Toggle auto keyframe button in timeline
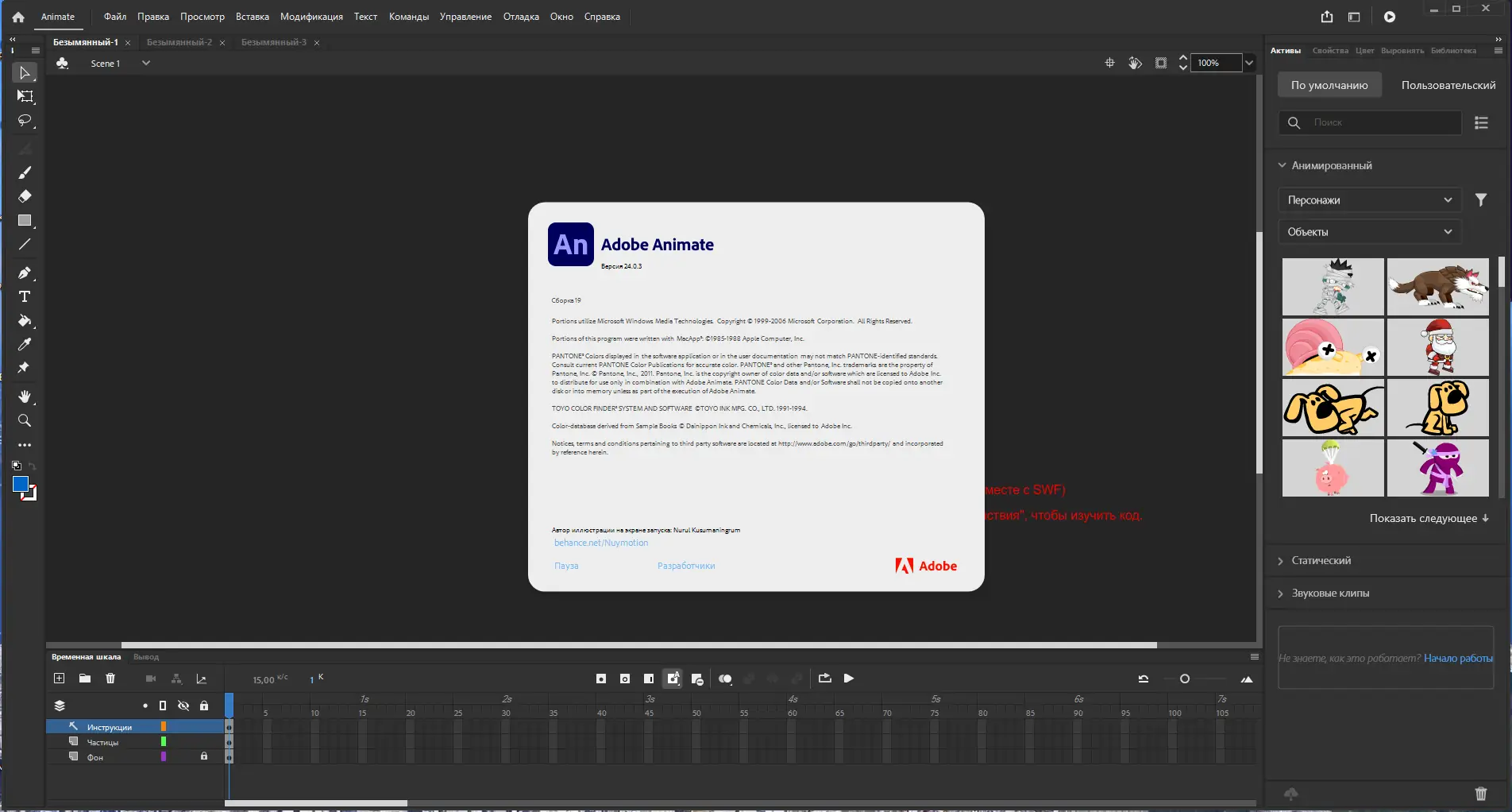The width and height of the screenshot is (1512, 812). tap(673, 679)
